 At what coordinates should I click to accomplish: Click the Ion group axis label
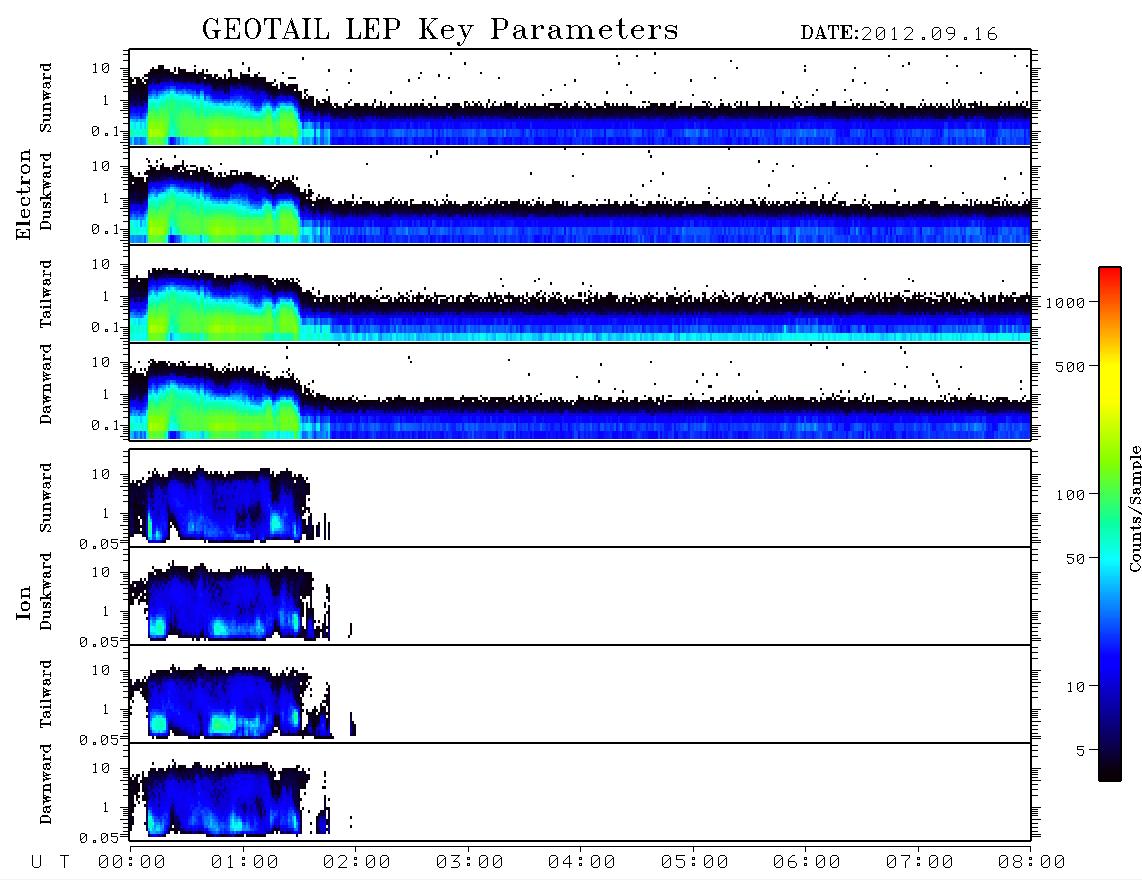click(23, 602)
